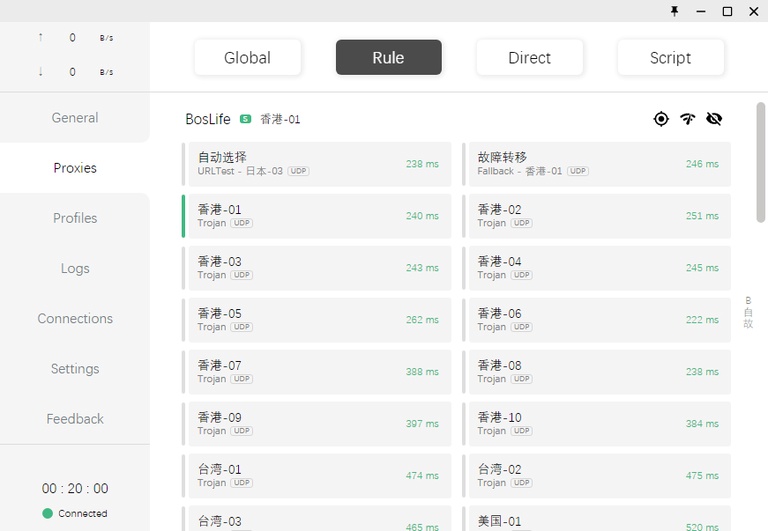The image size is (768, 531).
Task: Click the green Connected status dot
Action: tap(47, 513)
